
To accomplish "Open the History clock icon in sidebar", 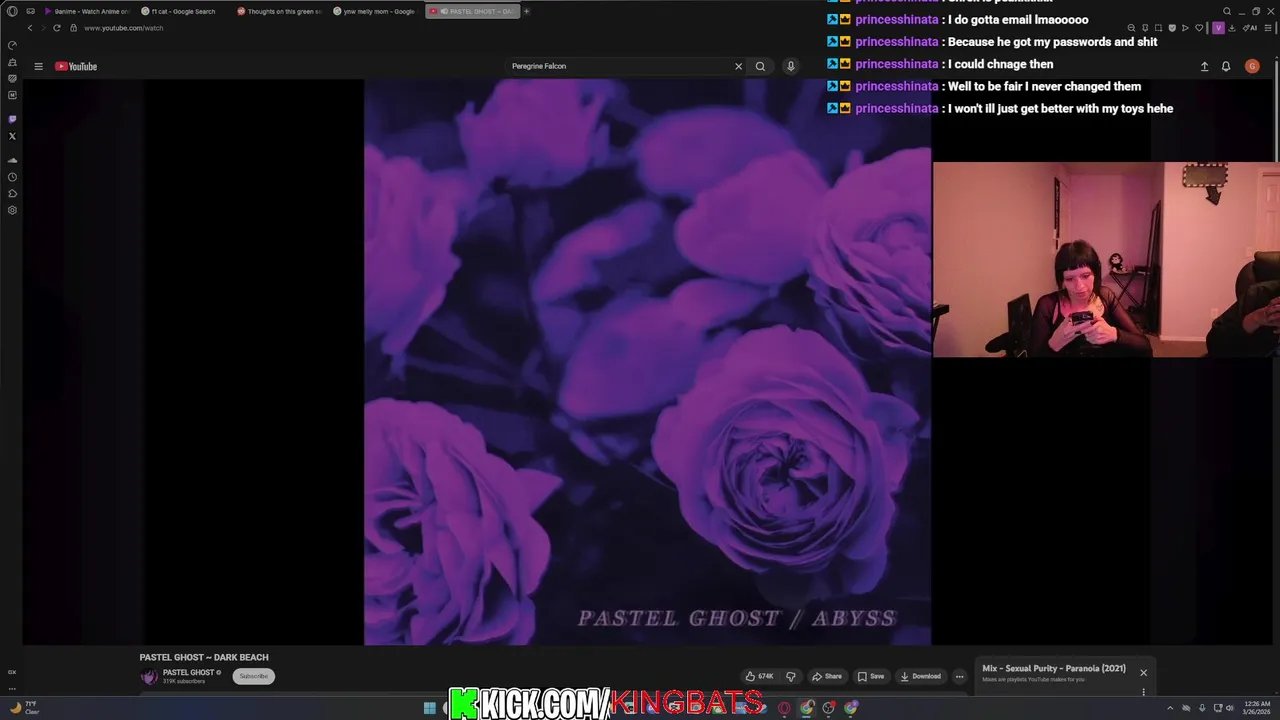I will 12,177.
